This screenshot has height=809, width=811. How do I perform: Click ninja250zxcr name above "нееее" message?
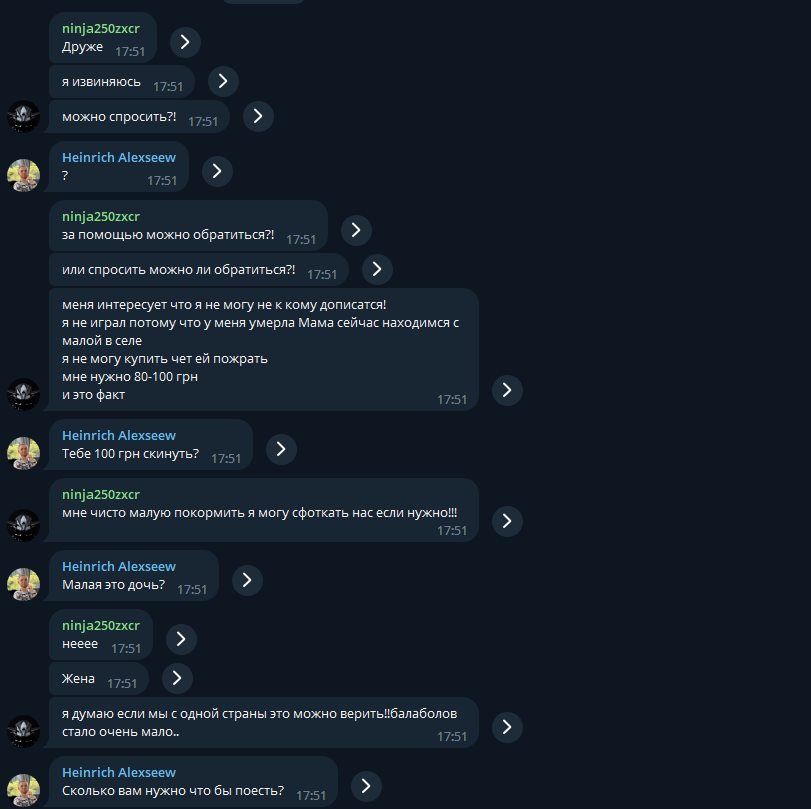tap(101, 625)
